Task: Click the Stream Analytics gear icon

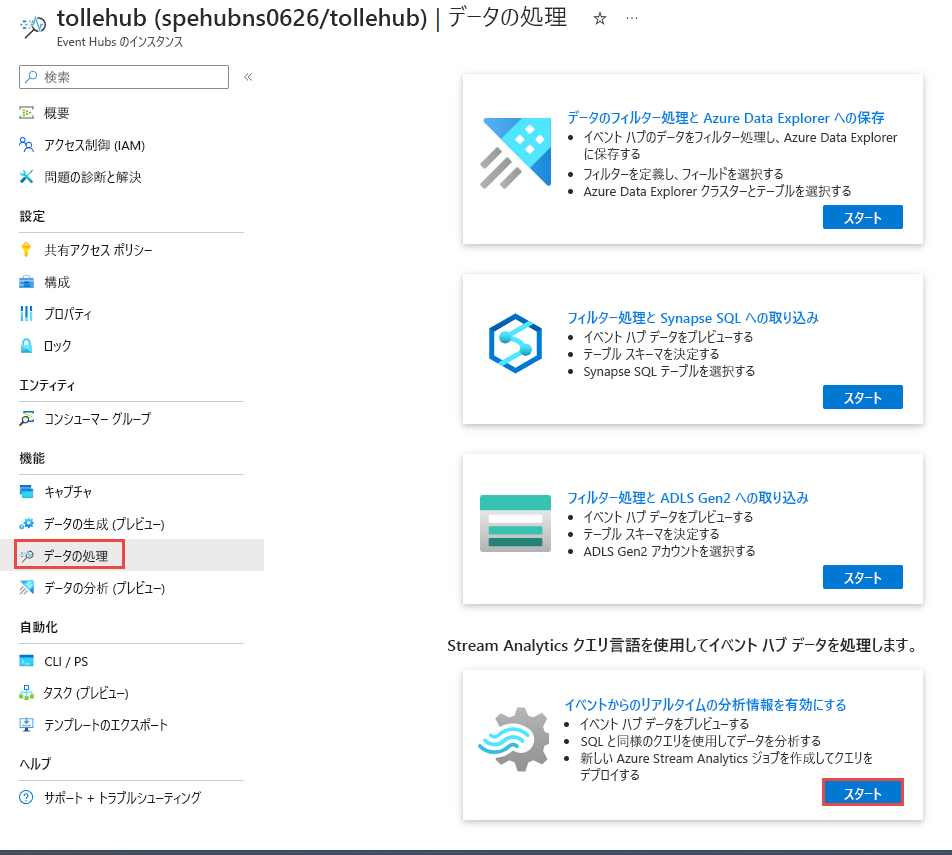Action: tap(514, 739)
